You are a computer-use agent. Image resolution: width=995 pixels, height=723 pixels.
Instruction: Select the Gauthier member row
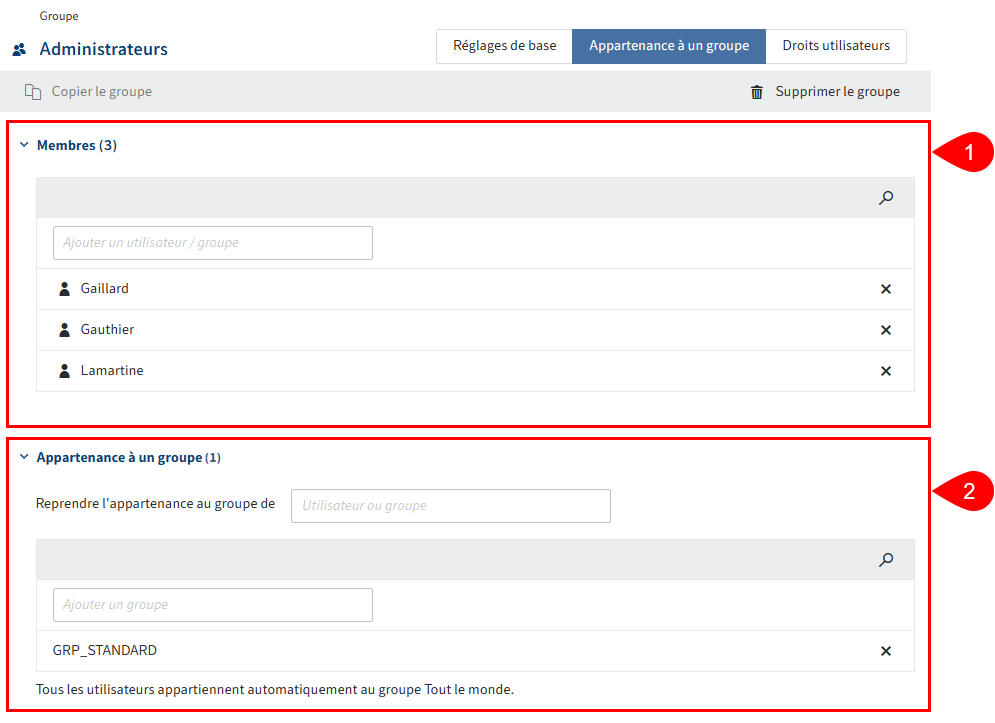pos(475,330)
